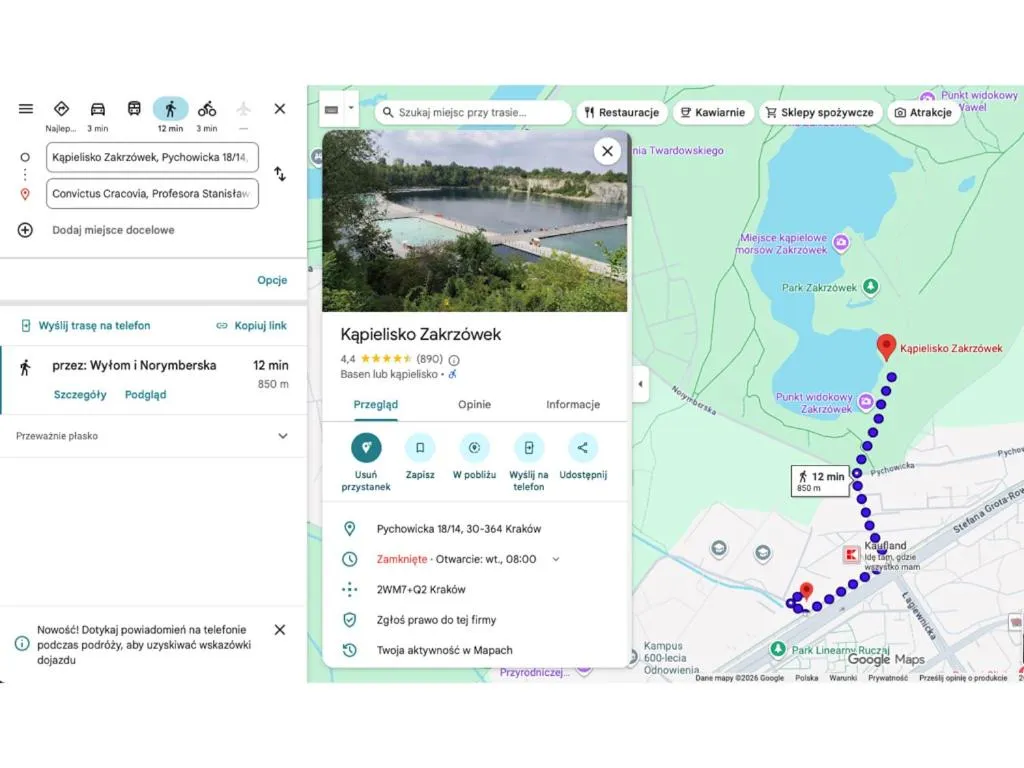Click Udostępnij share icon
The height and width of the screenshot is (768, 1024).
[x=583, y=448]
